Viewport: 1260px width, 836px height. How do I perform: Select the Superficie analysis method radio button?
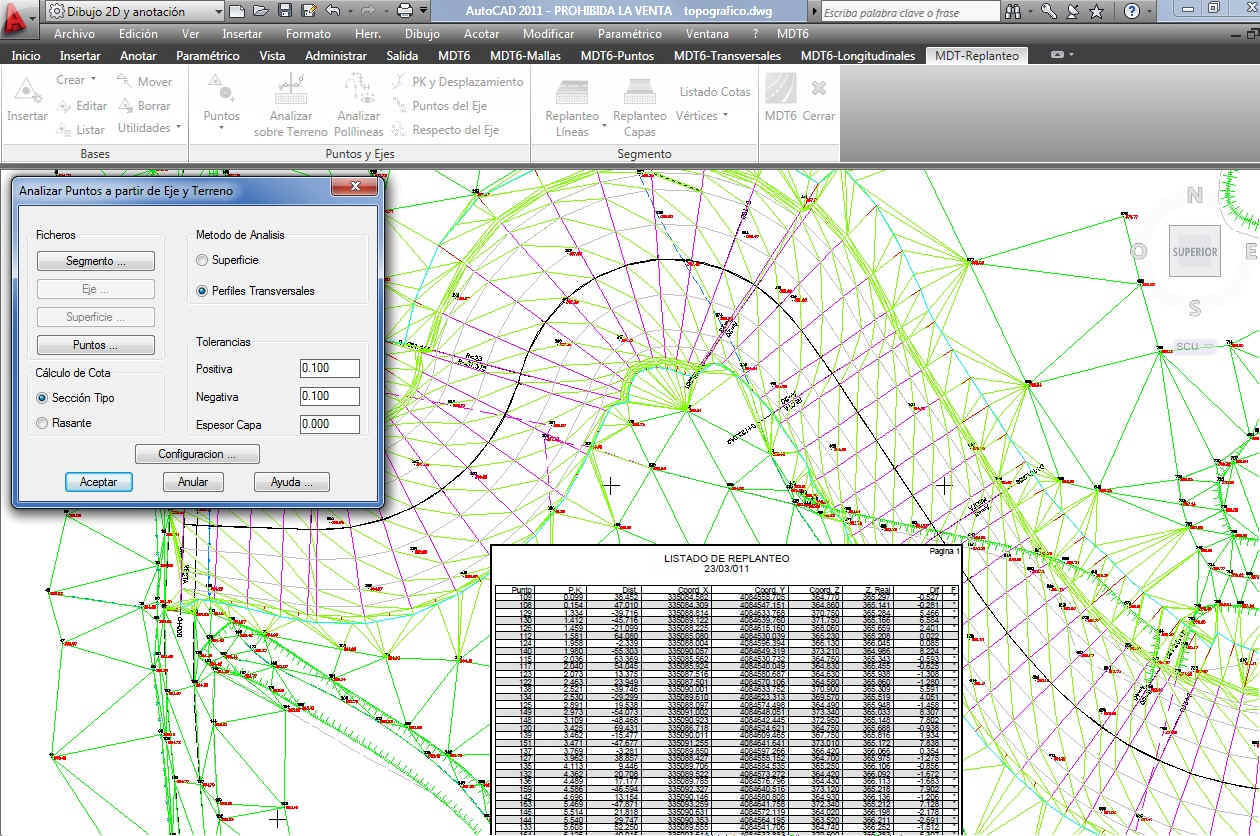tap(203, 260)
